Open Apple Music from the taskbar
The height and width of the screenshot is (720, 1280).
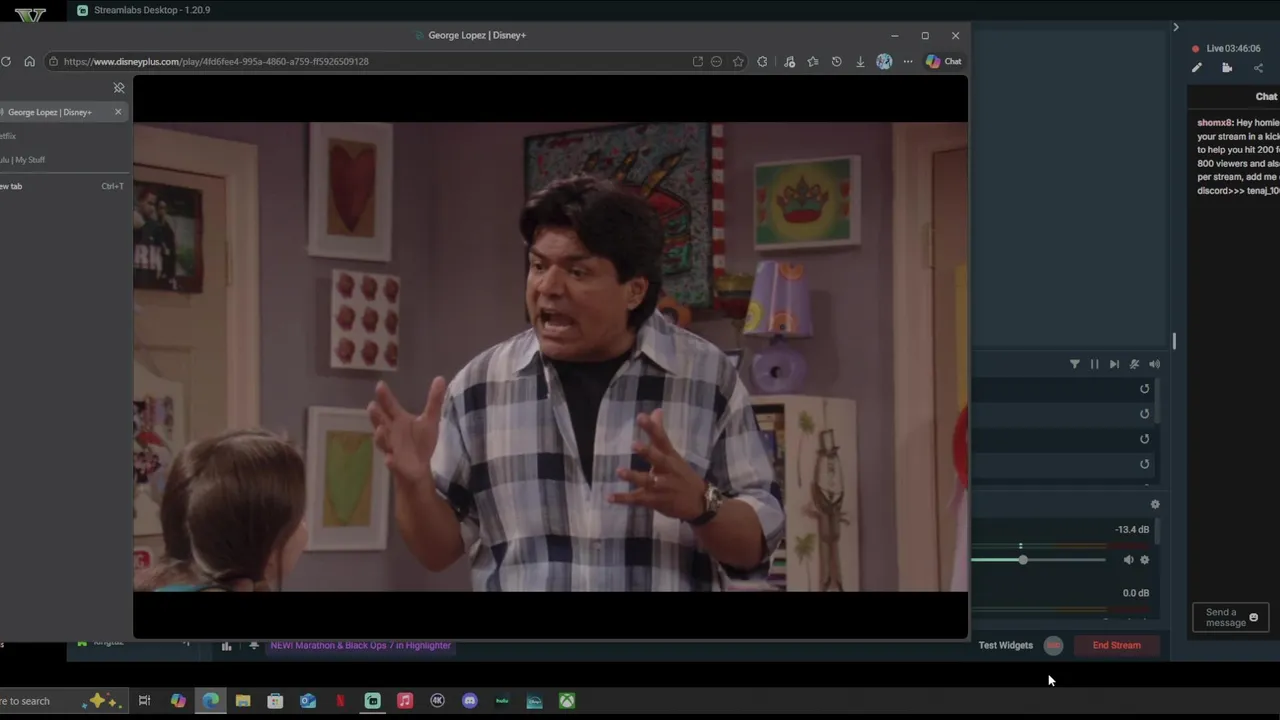(405, 701)
